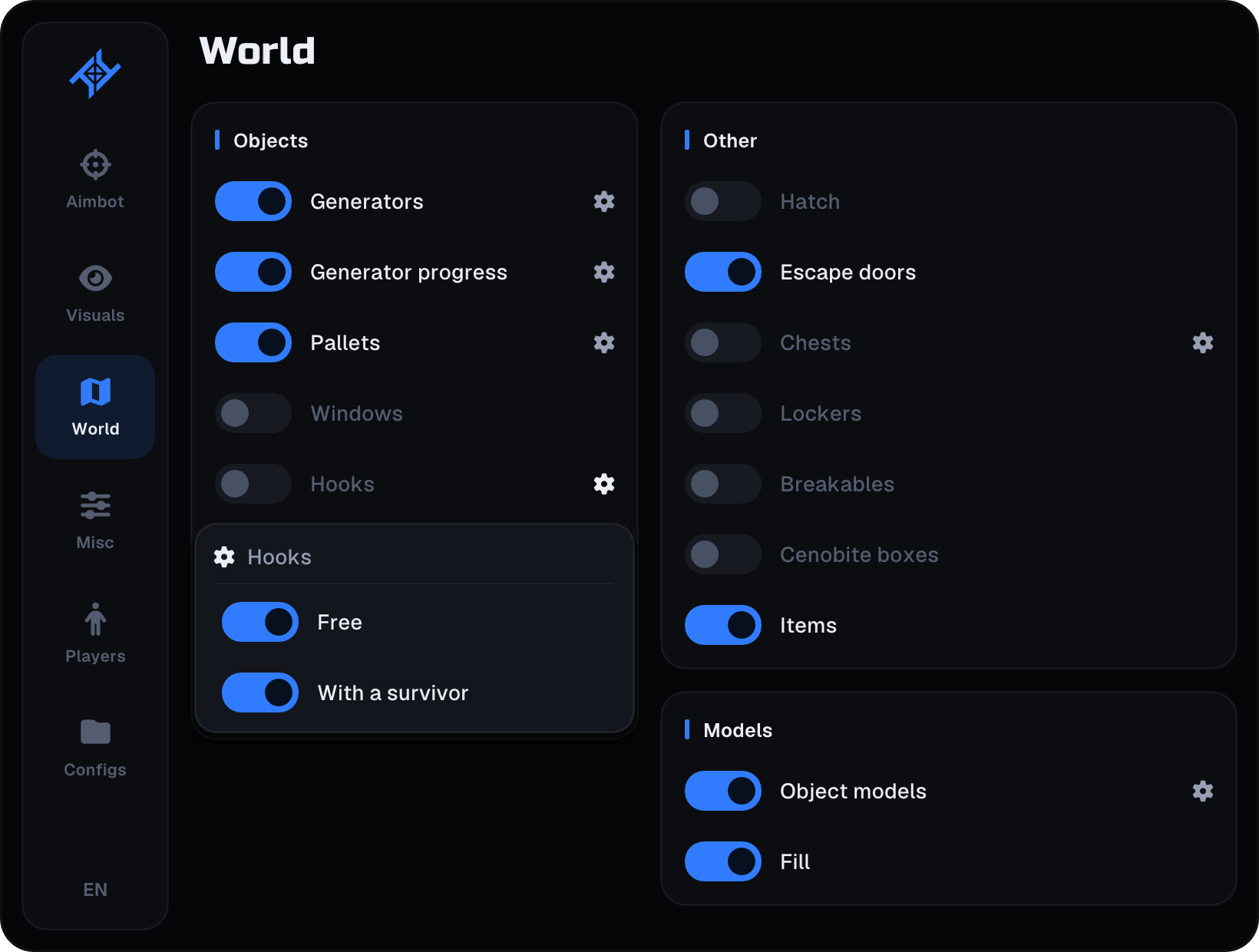Disable the Fill models toggle
The image size is (1259, 952).
coord(723,861)
